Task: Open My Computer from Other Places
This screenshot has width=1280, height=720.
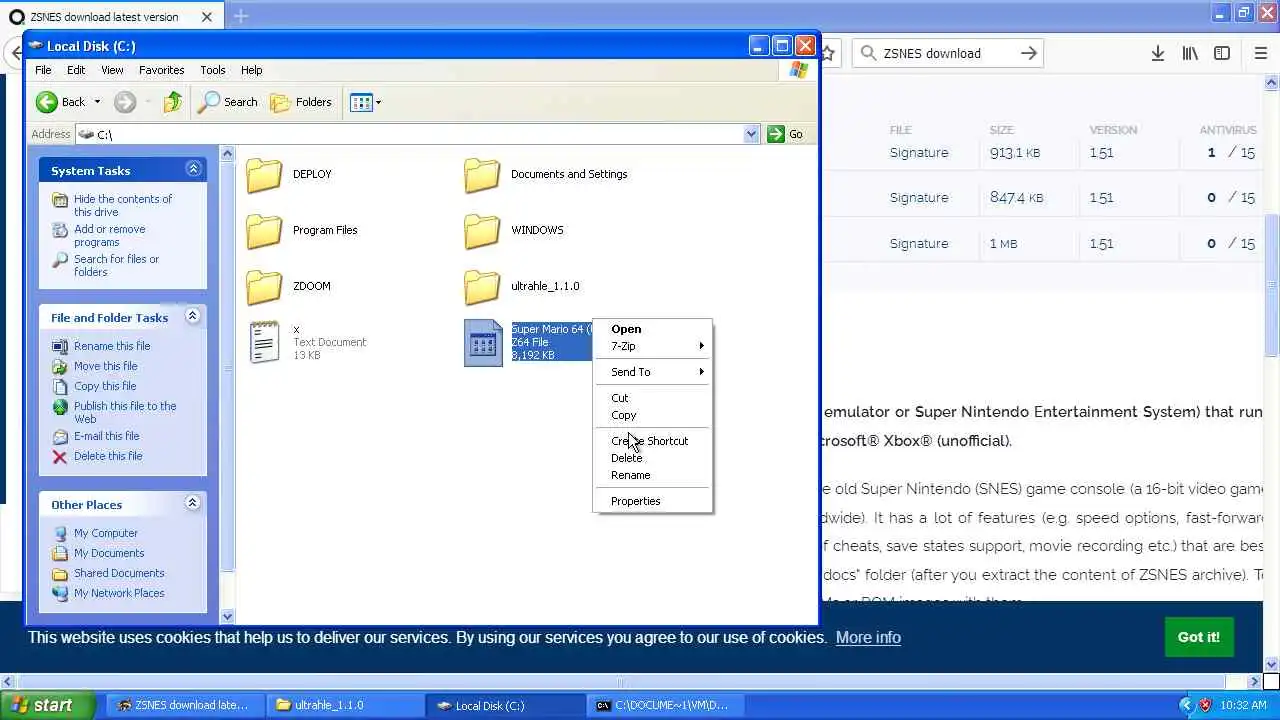Action: [x=105, y=533]
